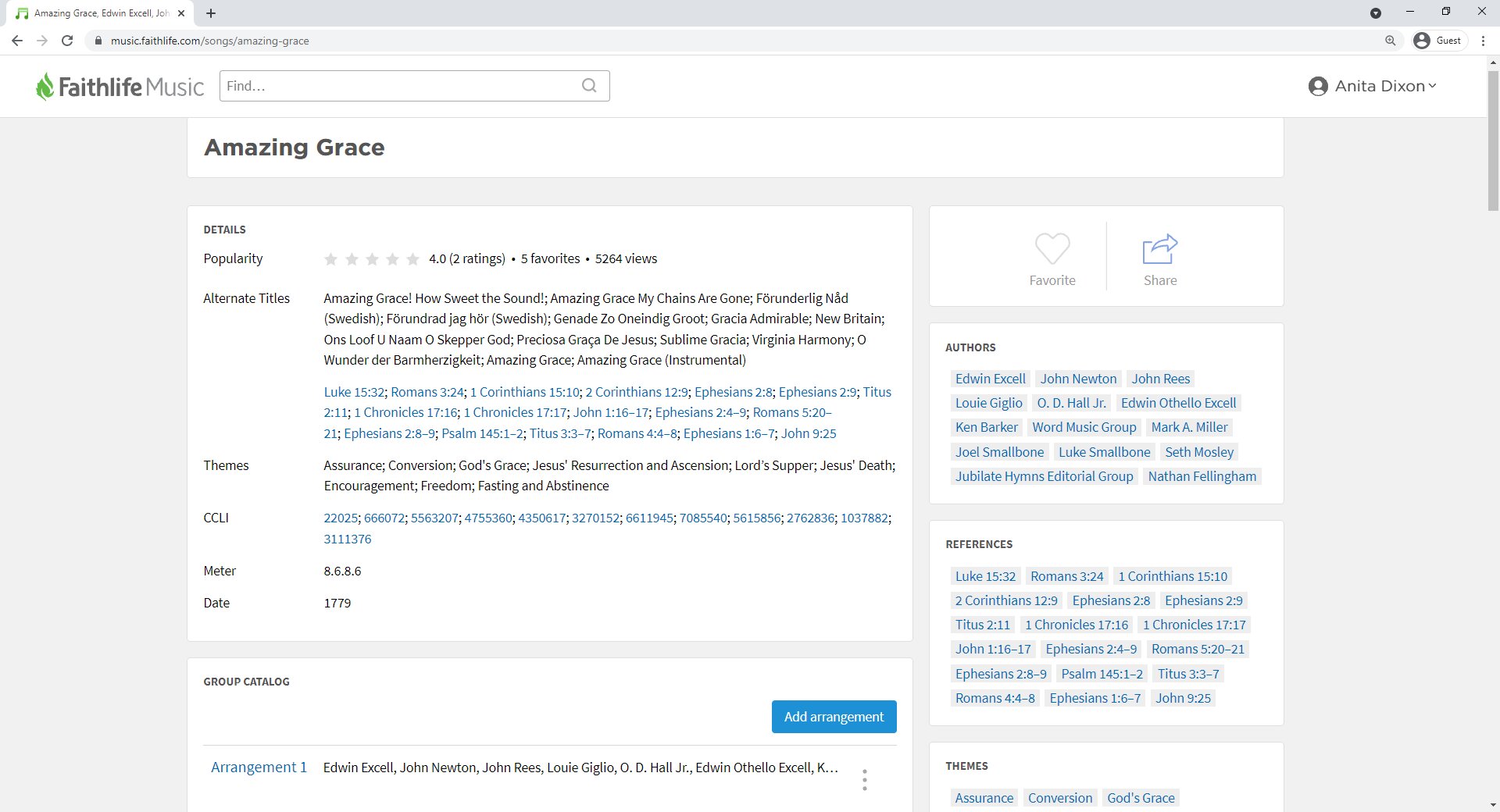
Task: Open the Luke 15:32 reference tag in References panel
Action: [985, 576]
